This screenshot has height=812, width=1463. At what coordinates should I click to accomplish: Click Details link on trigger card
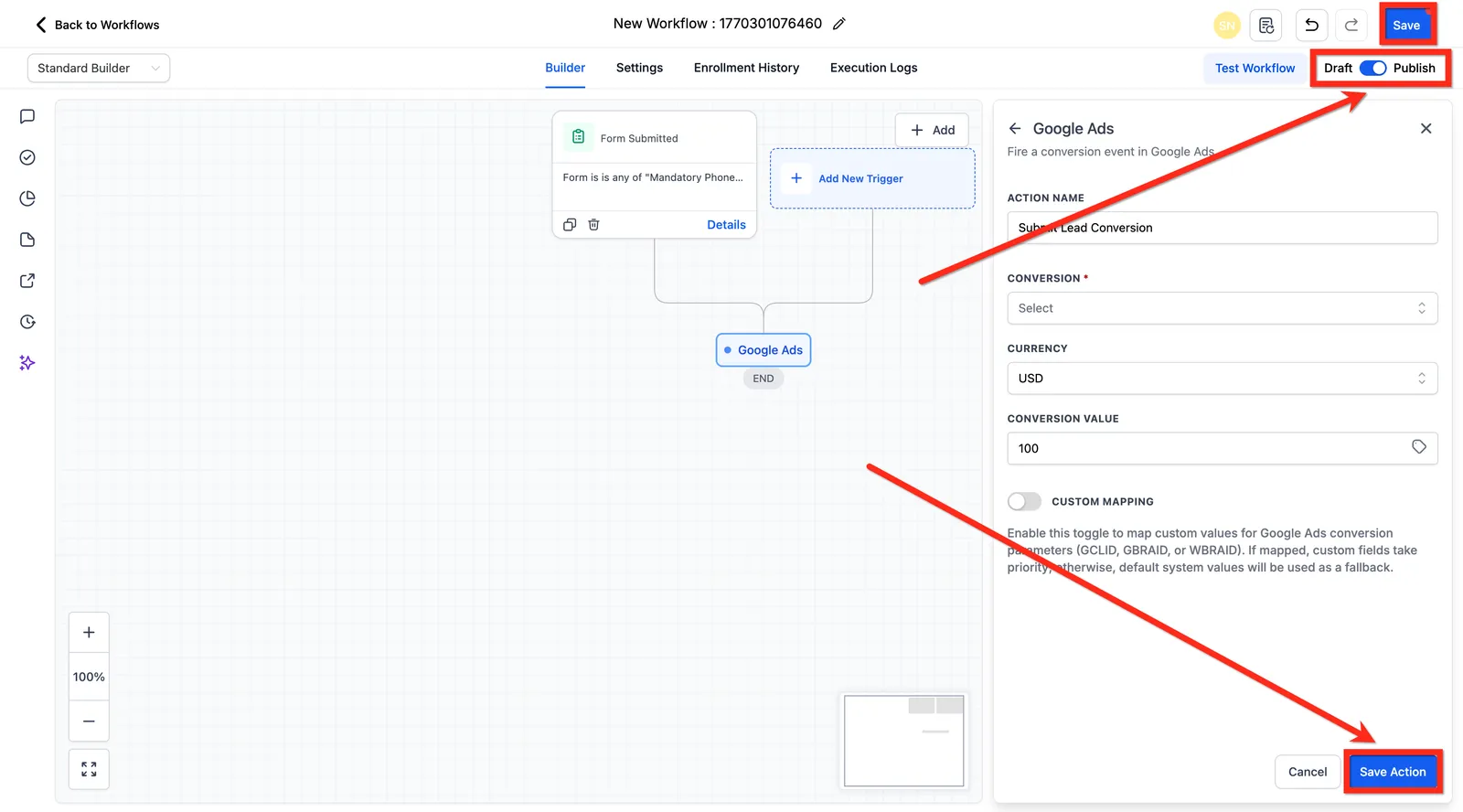tap(726, 225)
